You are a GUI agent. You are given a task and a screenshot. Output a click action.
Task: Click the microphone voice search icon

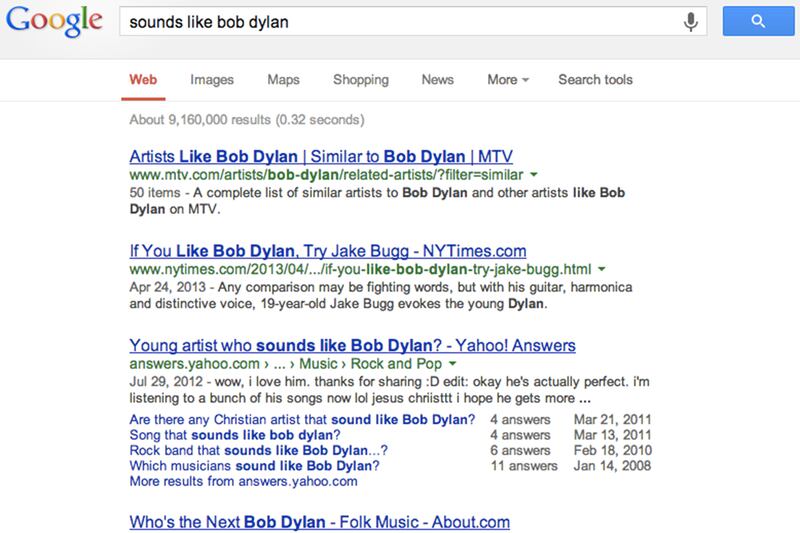tap(689, 22)
